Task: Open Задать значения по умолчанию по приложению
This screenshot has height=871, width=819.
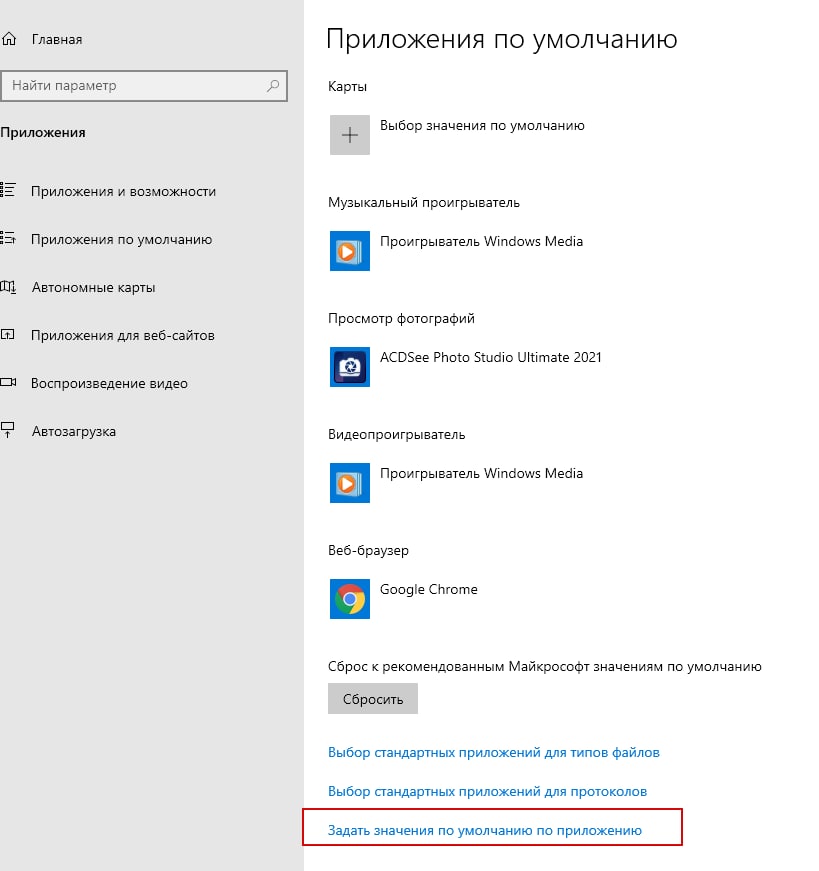Action: click(x=485, y=830)
